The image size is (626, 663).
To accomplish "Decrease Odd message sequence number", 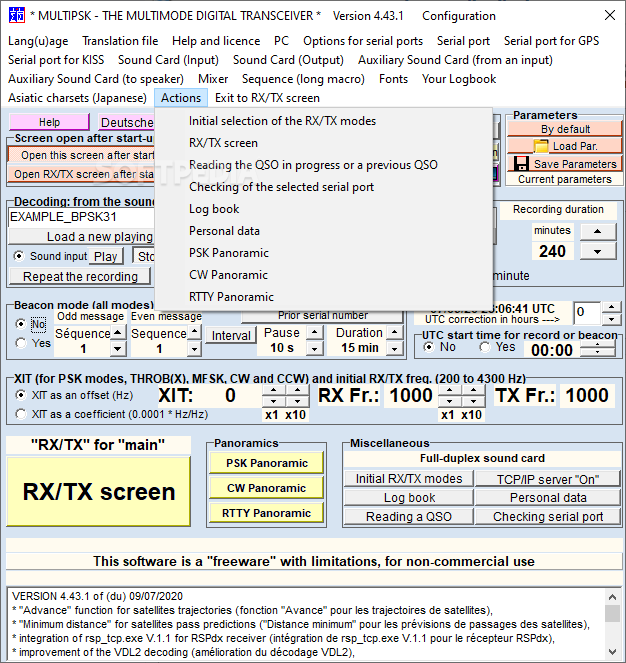I will click(118, 349).
